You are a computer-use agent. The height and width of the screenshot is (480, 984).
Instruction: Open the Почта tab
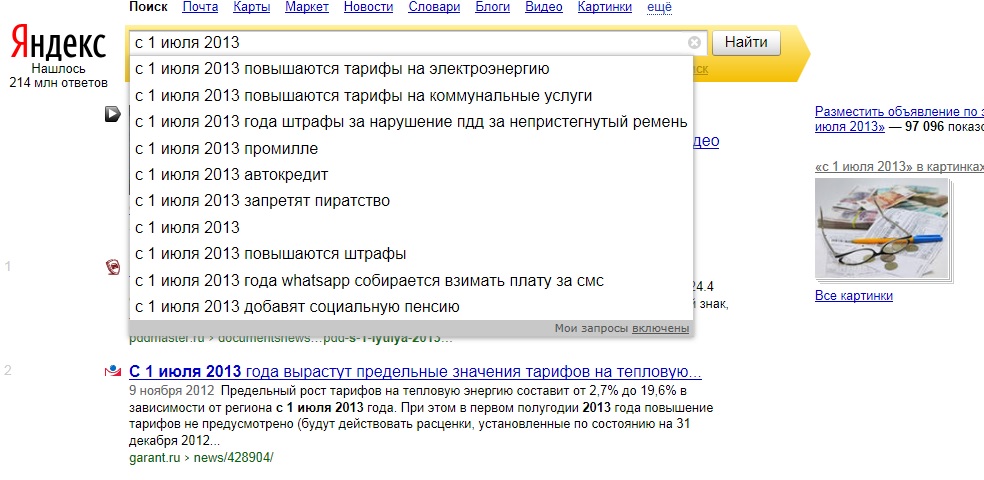tap(200, 7)
